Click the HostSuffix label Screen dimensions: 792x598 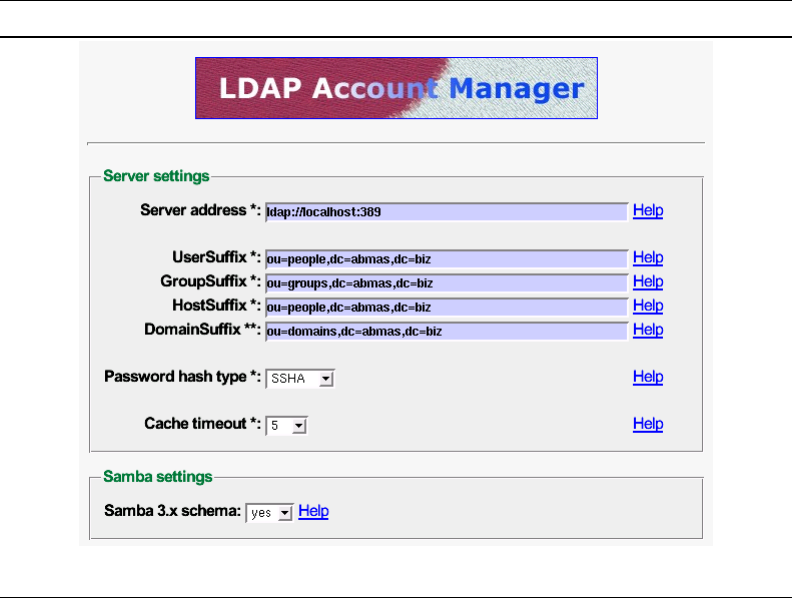point(217,305)
